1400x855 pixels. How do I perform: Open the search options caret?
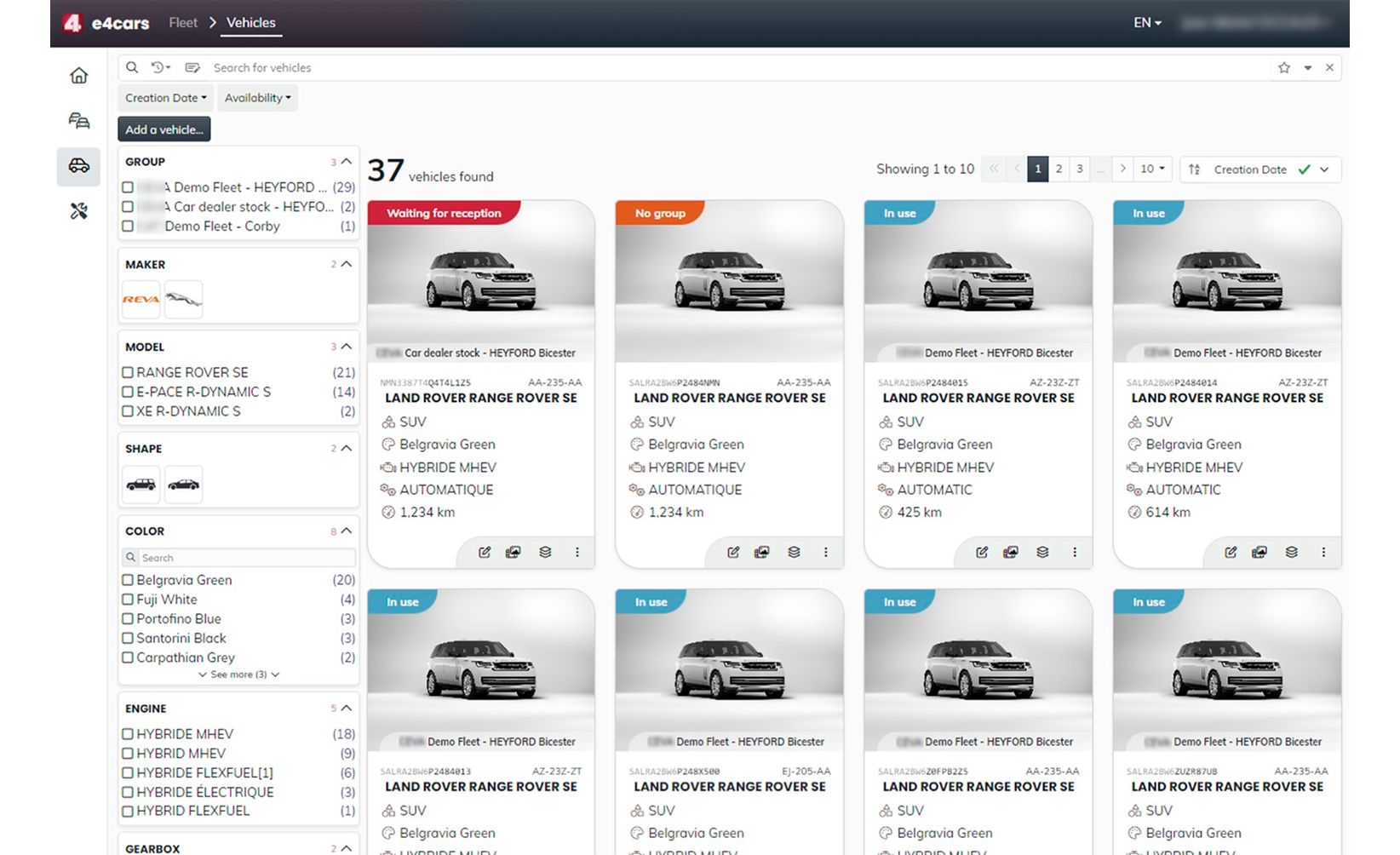coord(1308,68)
